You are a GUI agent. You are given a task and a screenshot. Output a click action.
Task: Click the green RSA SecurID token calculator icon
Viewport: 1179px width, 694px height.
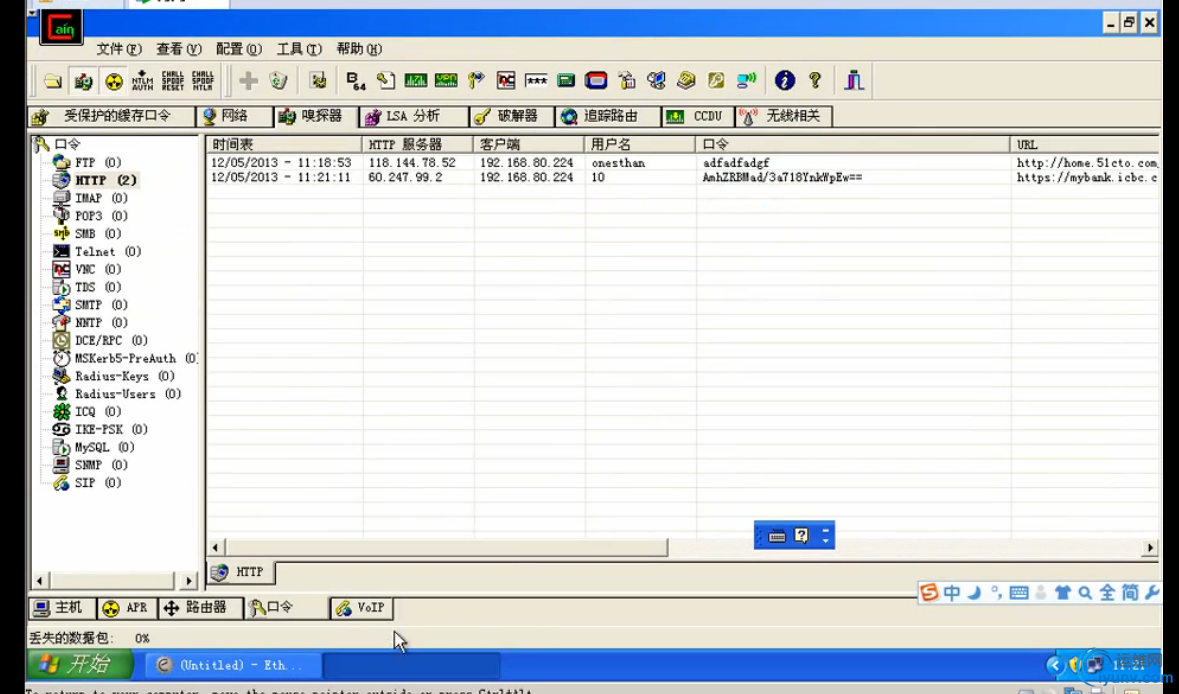click(x=566, y=80)
